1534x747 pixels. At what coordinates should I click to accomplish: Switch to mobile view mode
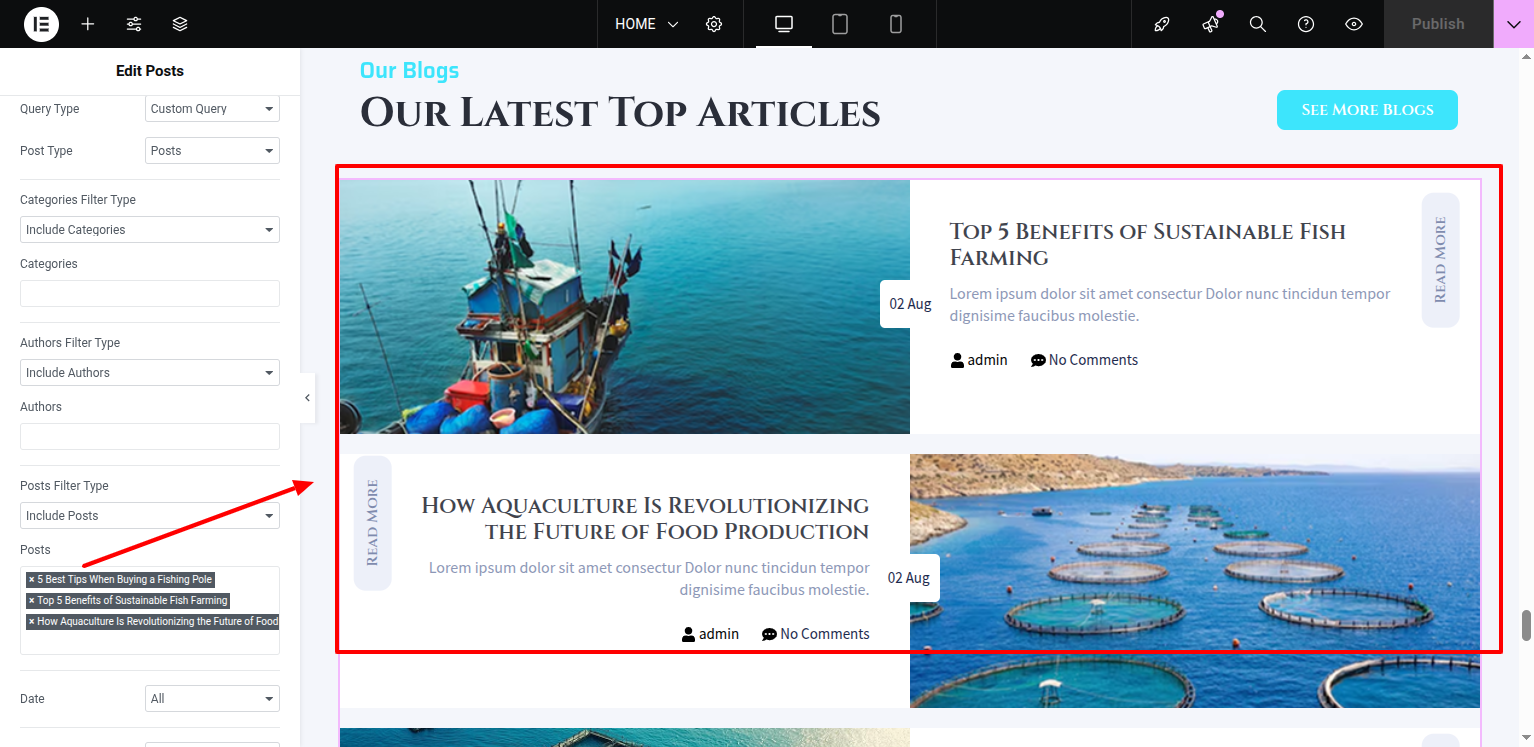(x=896, y=24)
